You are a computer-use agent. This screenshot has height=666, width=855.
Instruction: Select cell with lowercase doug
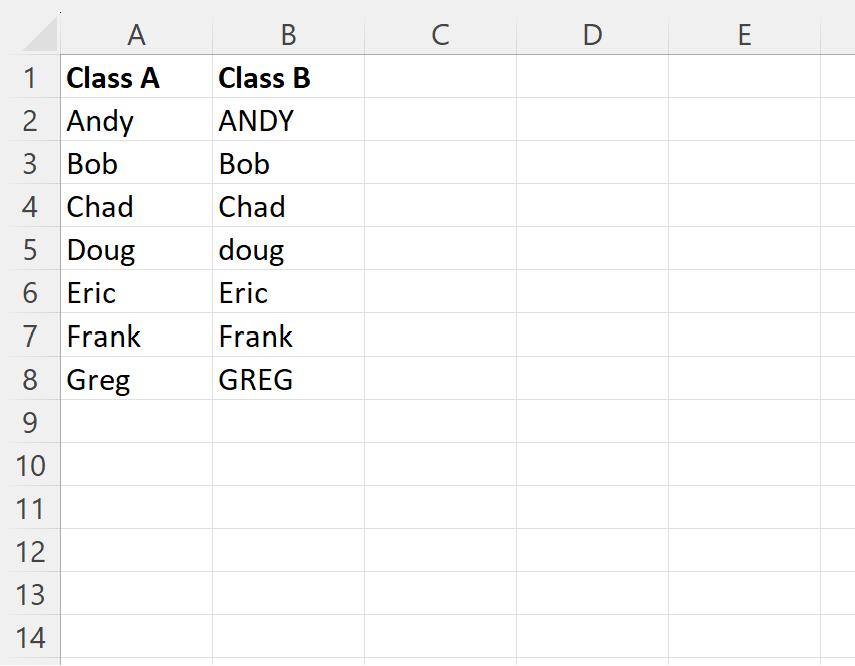tap(288, 249)
